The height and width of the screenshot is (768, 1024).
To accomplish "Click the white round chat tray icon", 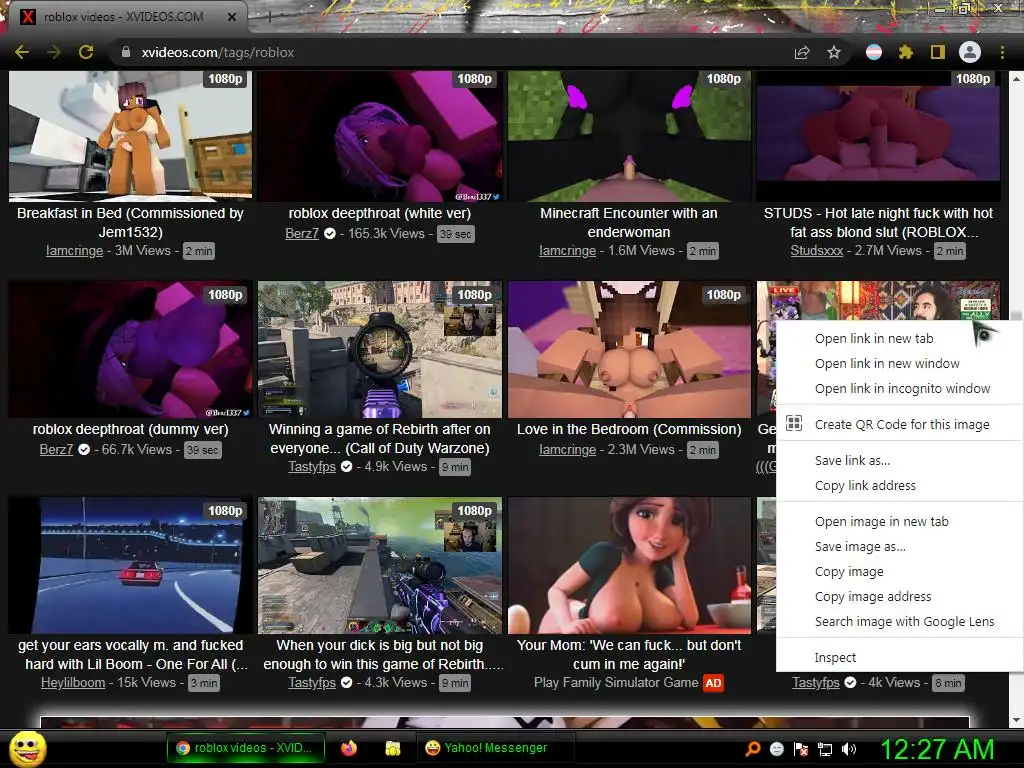I will (776, 749).
